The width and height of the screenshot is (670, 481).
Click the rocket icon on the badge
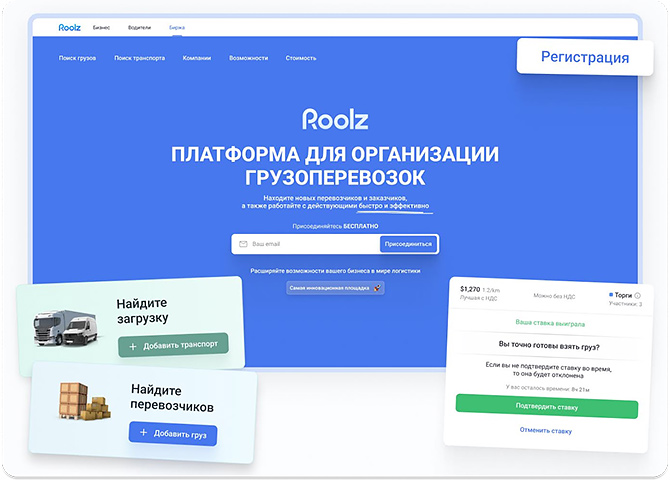point(377,288)
